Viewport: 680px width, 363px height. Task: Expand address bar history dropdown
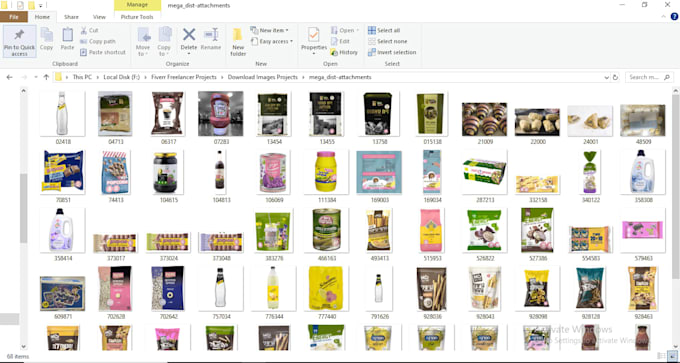[606, 77]
